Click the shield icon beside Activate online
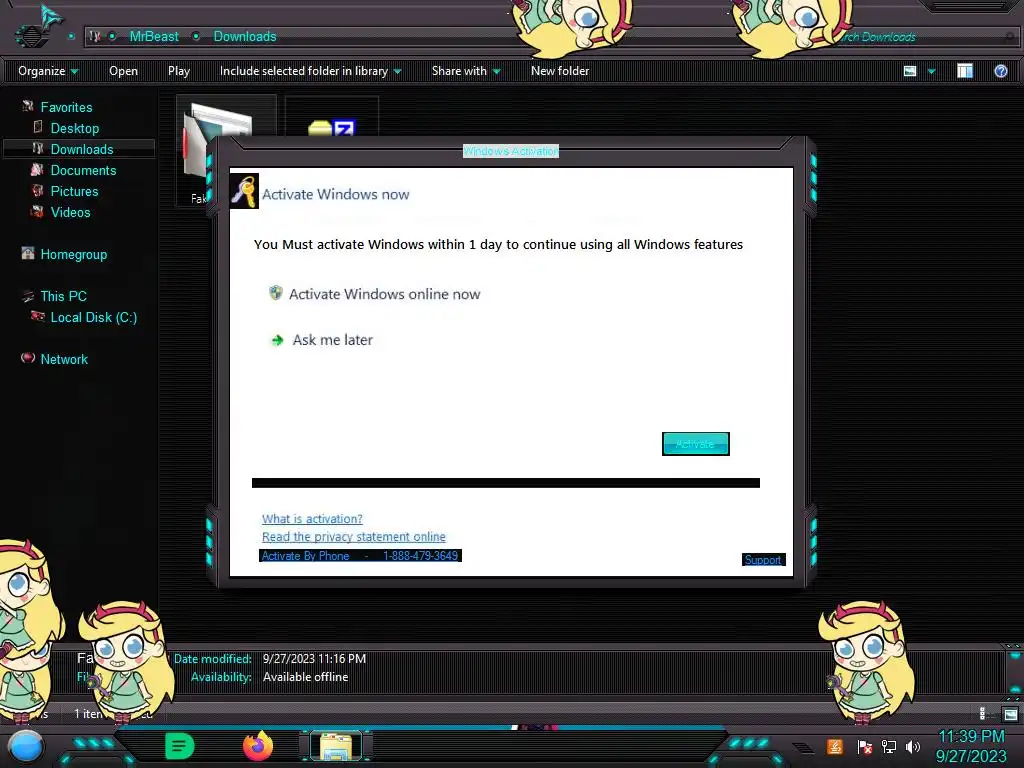Image resolution: width=1024 pixels, height=768 pixels. click(x=276, y=293)
